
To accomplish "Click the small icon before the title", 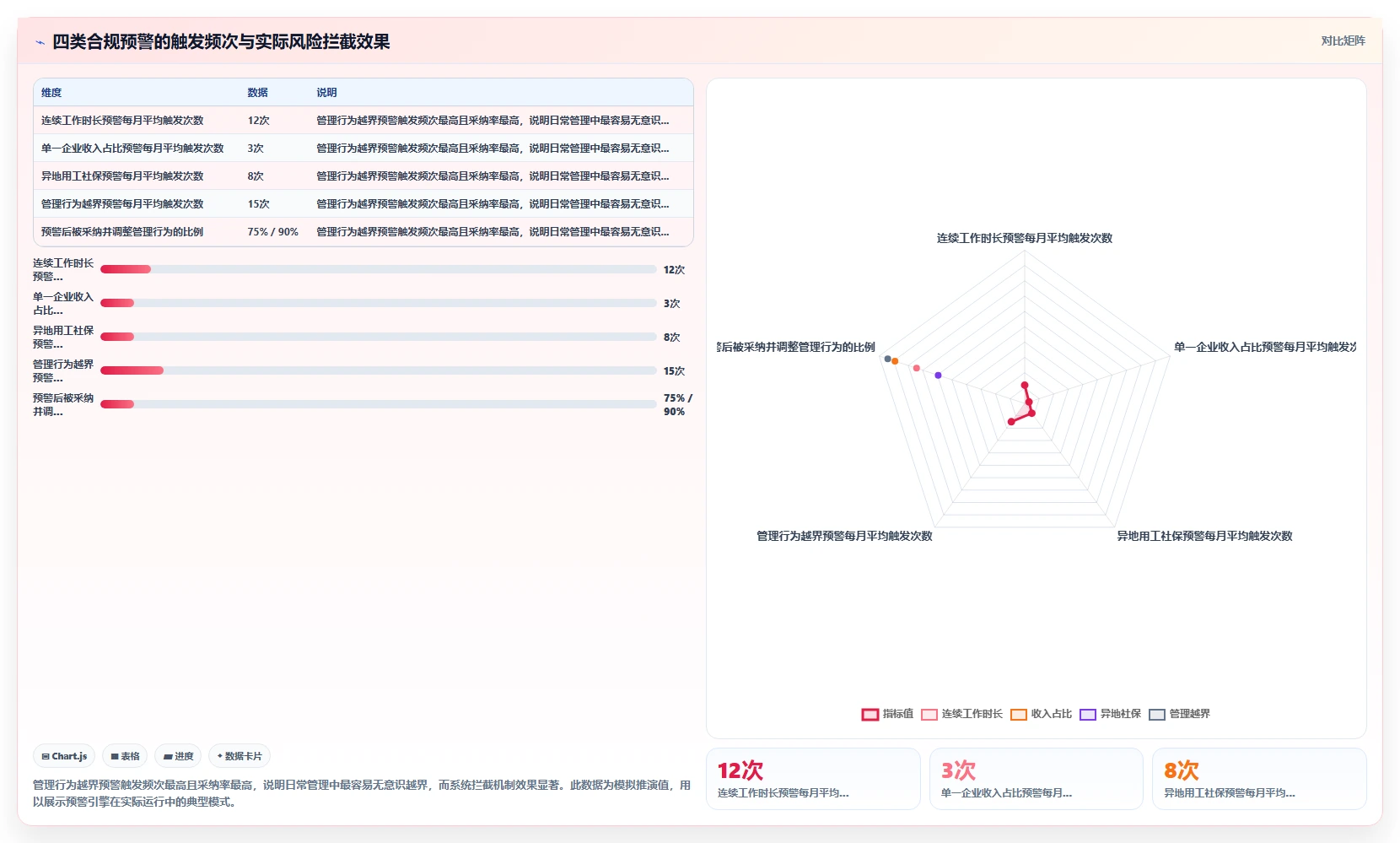I will click(40, 42).
